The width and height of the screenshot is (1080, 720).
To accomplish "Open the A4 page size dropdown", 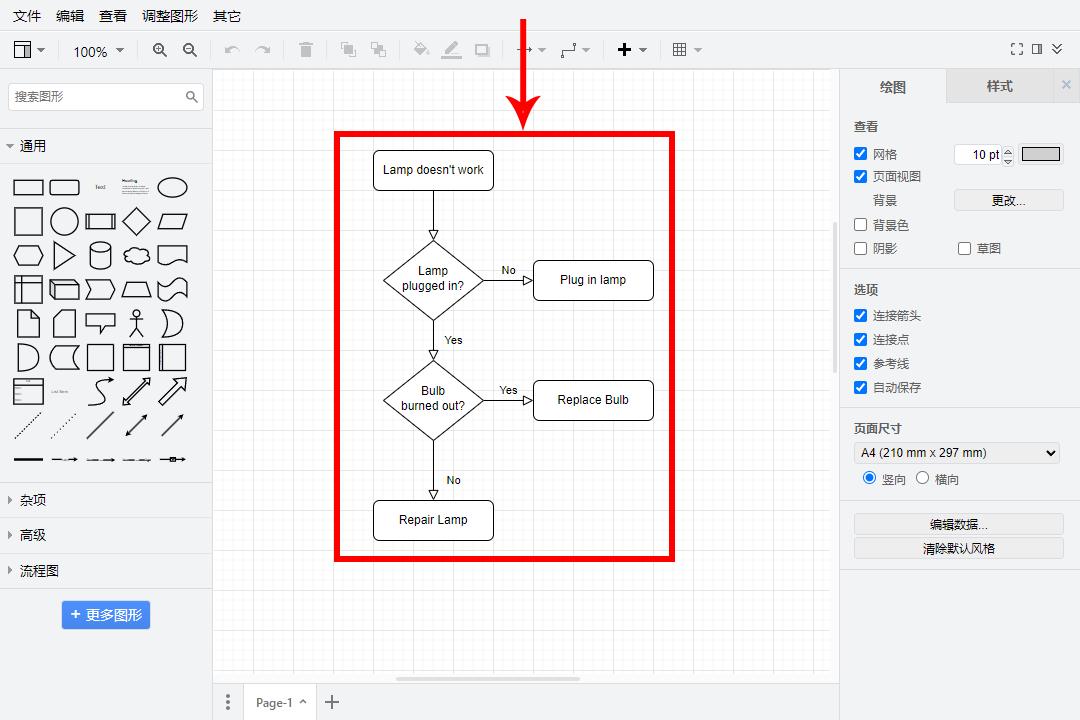I will (x=958, y=453).
